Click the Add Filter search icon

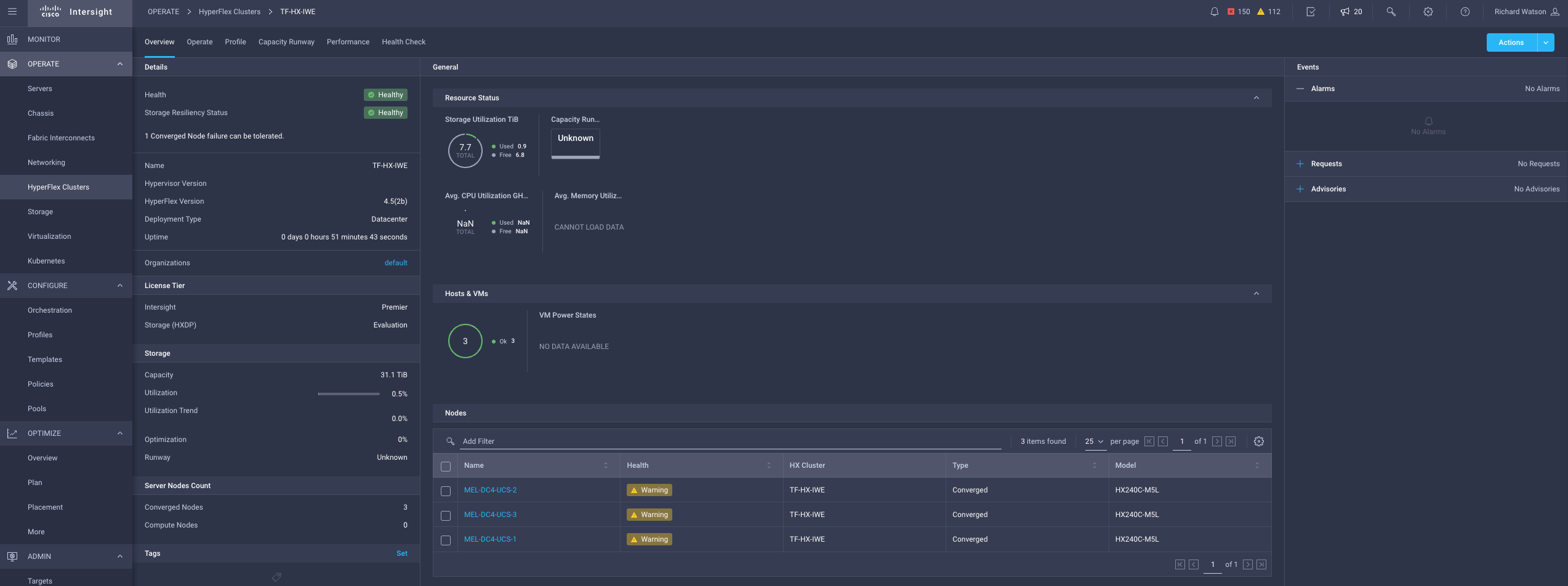(x=450, y=441)
